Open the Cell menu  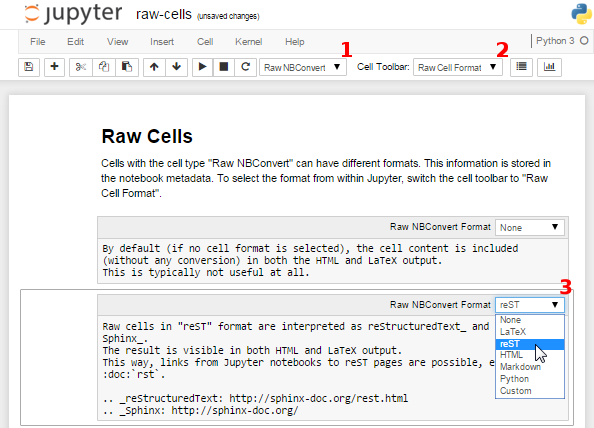click(x=205, y=42)
